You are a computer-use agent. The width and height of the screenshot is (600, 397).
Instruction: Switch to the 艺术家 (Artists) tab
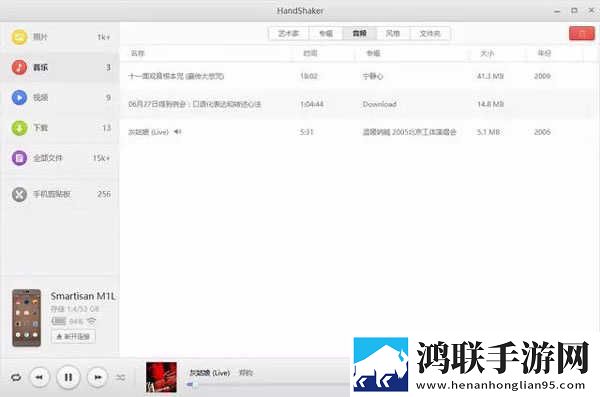(x=289, y=34)
